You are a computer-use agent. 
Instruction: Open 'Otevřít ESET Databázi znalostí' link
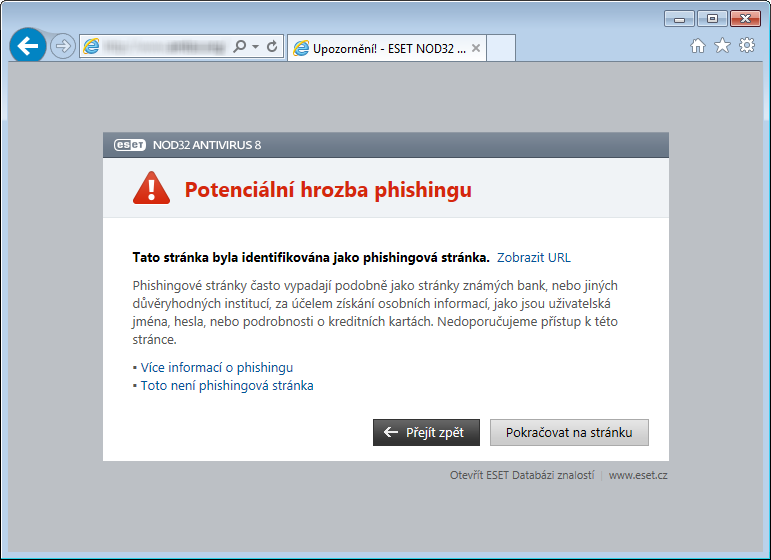pos(522,475)
